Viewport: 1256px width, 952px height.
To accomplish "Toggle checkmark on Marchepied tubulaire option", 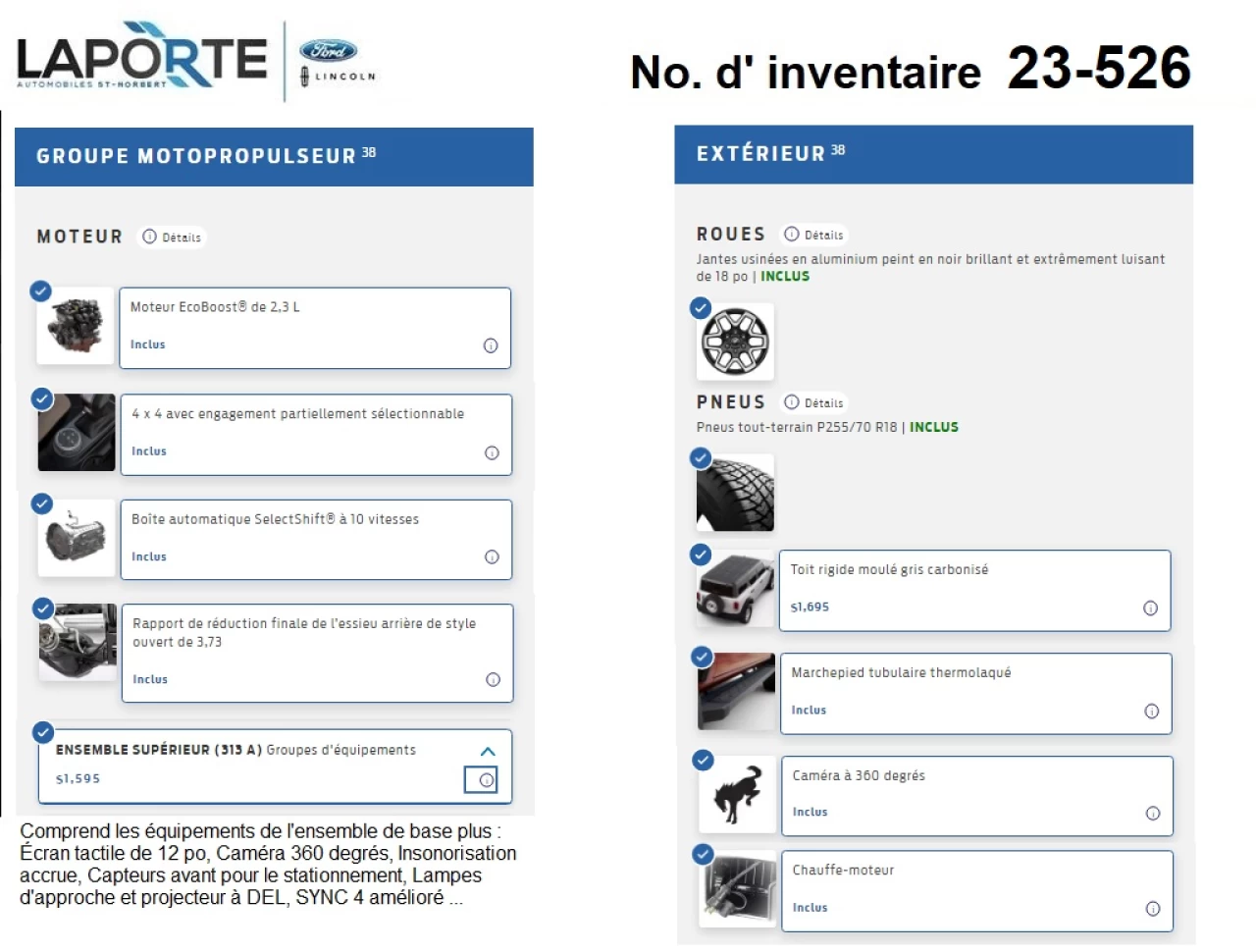I will click(702, 658).
